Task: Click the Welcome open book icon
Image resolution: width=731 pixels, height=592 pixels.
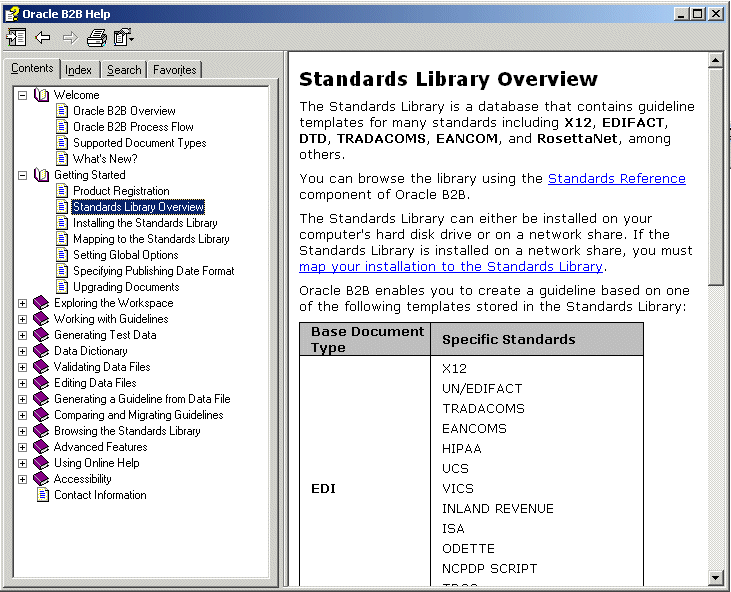Action: tap(41, 95)
